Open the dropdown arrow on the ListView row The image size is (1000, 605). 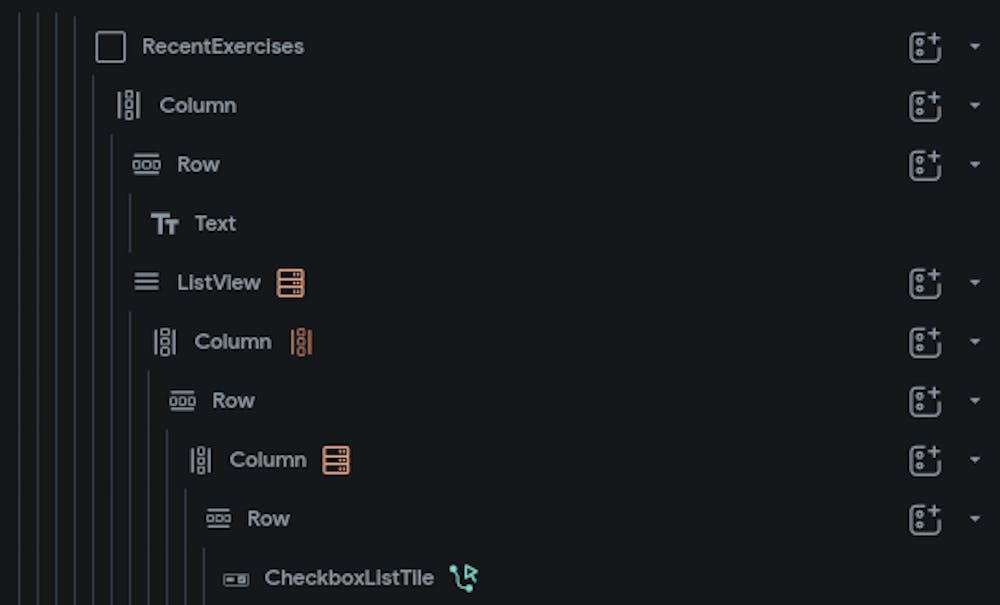975,283
